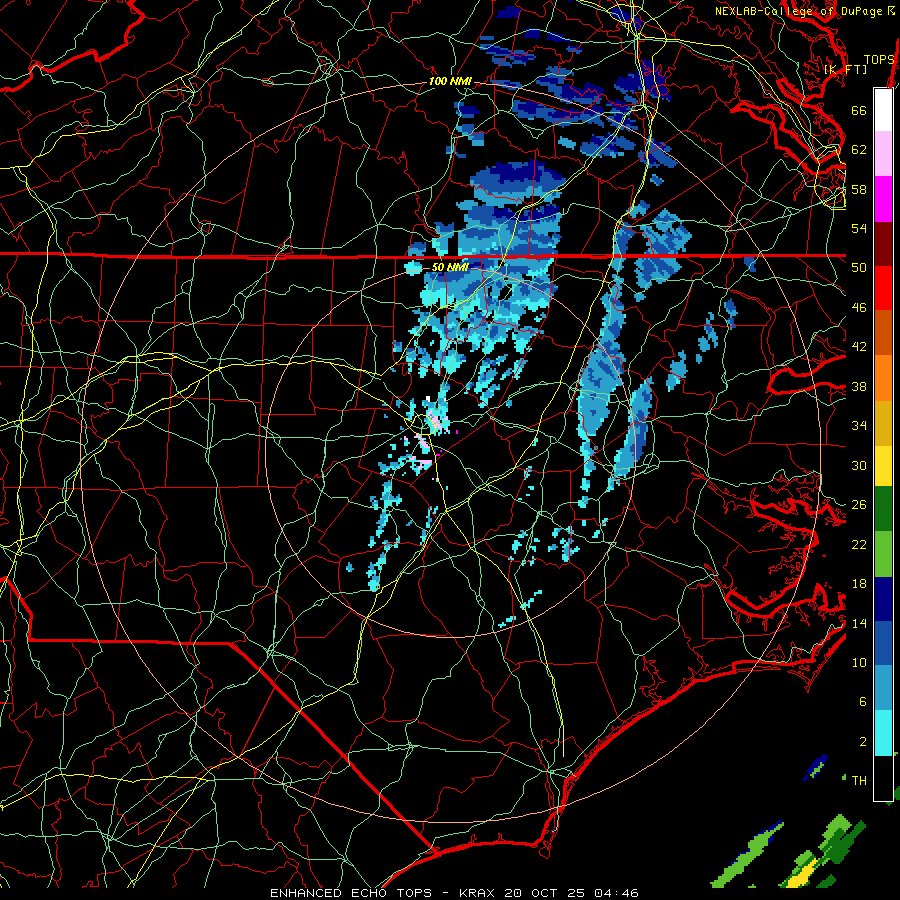Click the light blue legend segment below 10

point(883,688)
